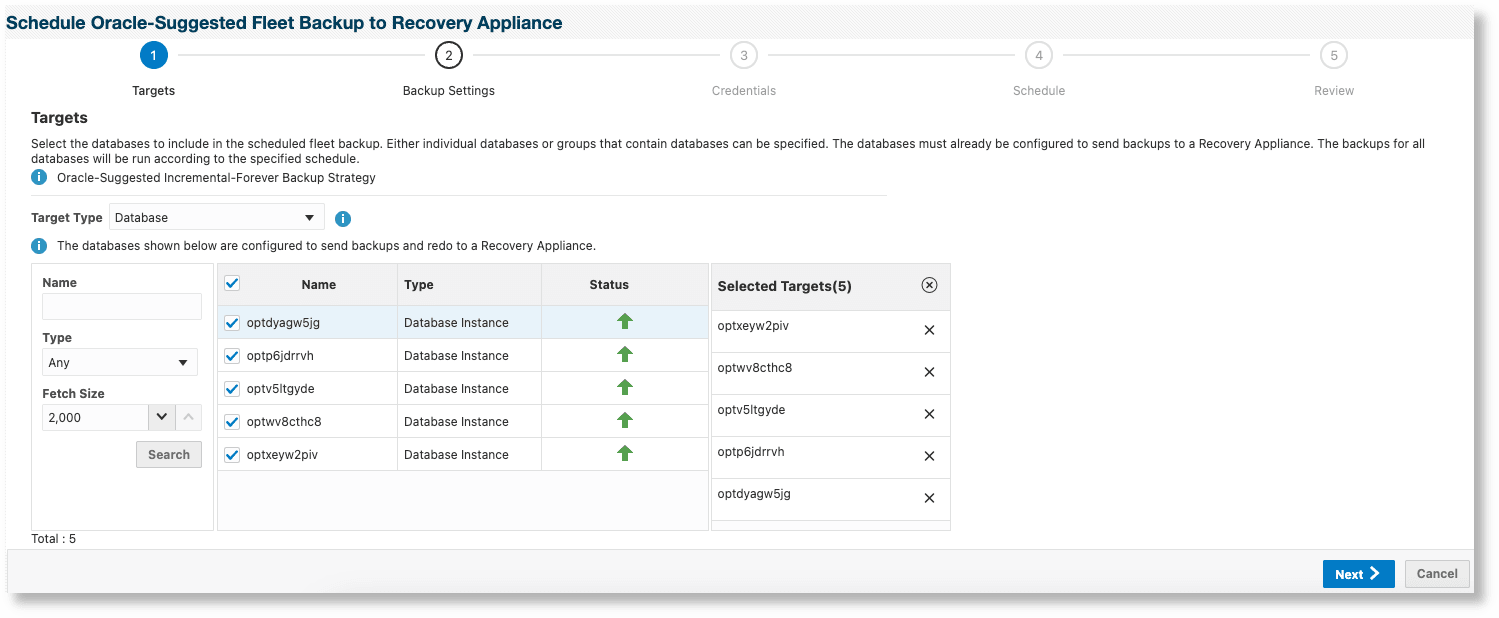Remove optv5ltgyde from Selected Targets
1499x618 pixels.
[x=929, y=414]
